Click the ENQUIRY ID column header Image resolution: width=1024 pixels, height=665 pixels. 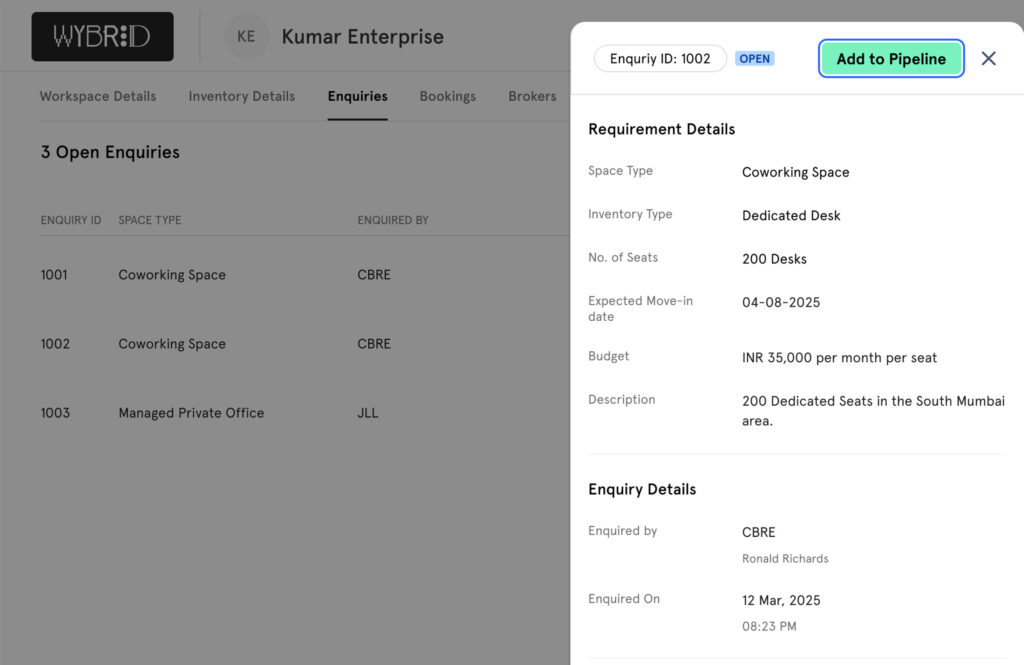71,220
